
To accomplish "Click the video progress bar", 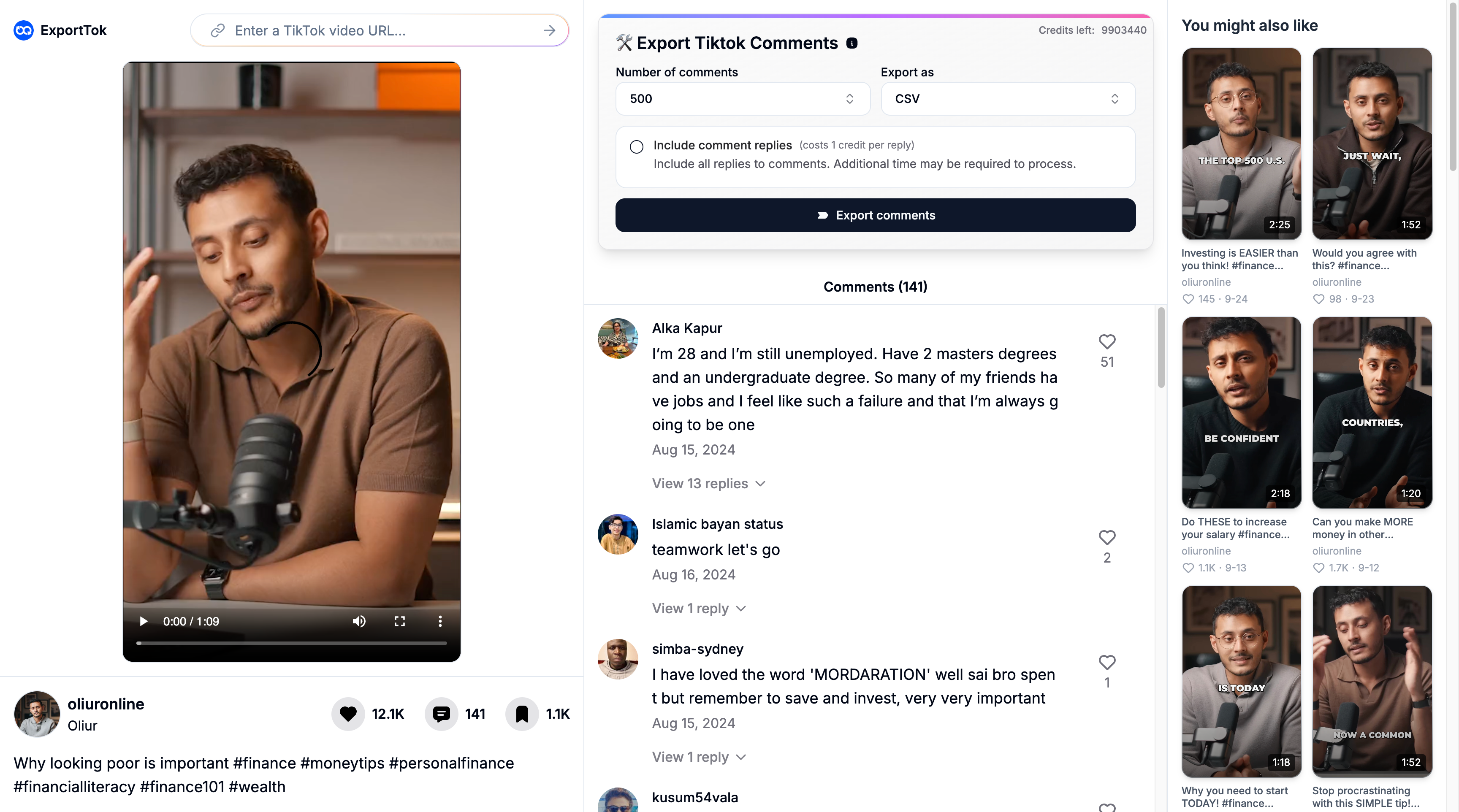I will coord(291,643).
